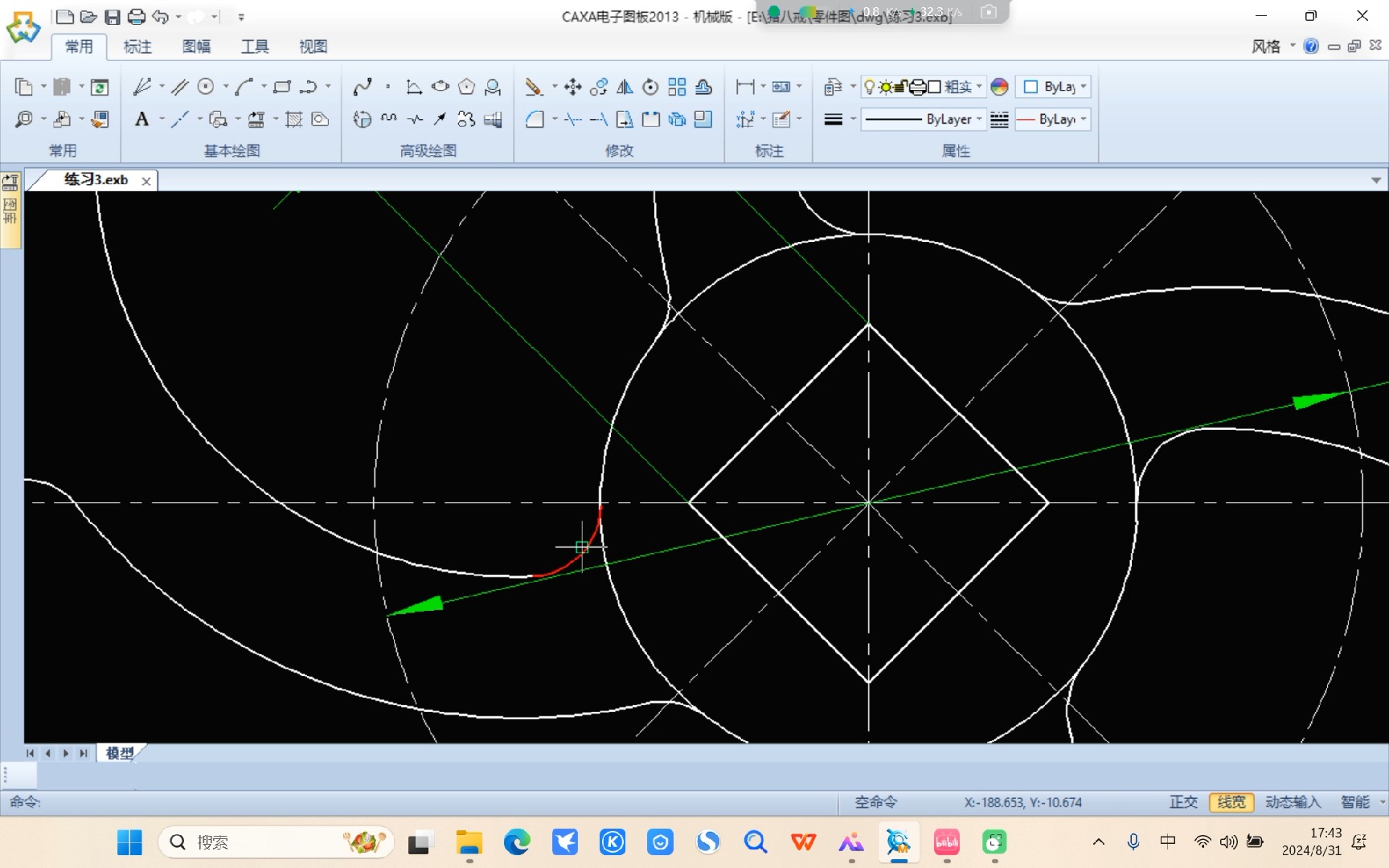Select the rotate tool

tap(650, 86)
